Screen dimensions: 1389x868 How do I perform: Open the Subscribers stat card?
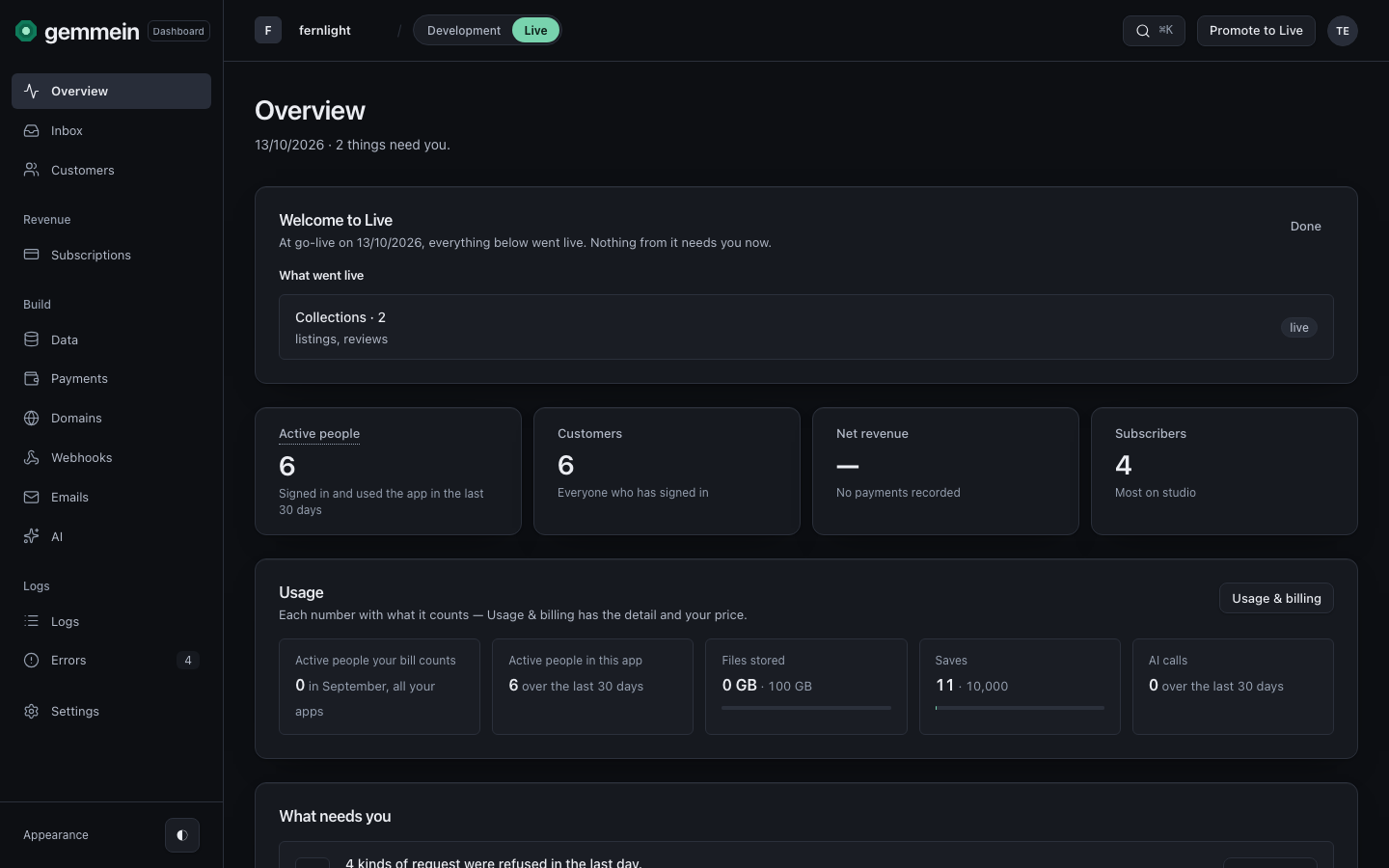(1224, 471)
